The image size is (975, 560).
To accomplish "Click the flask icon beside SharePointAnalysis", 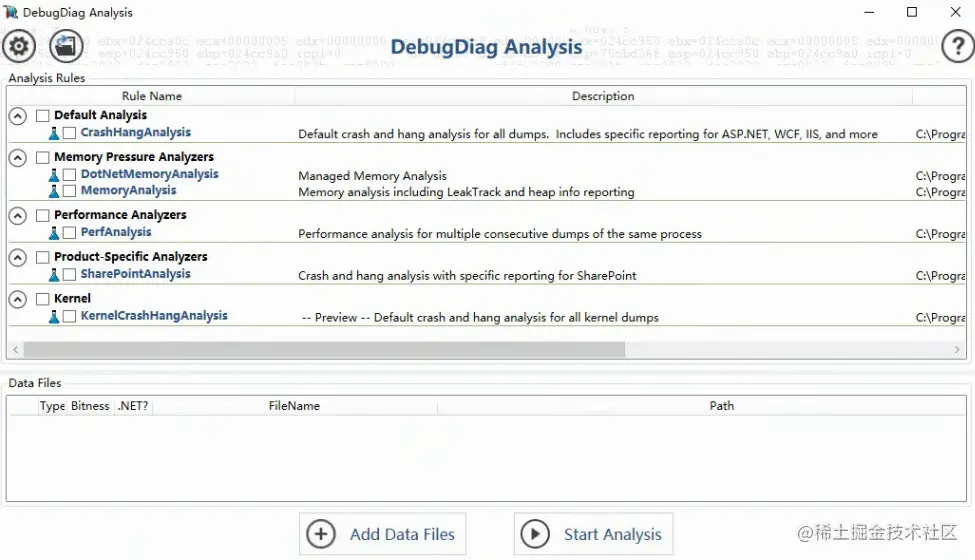I will 54,274.
